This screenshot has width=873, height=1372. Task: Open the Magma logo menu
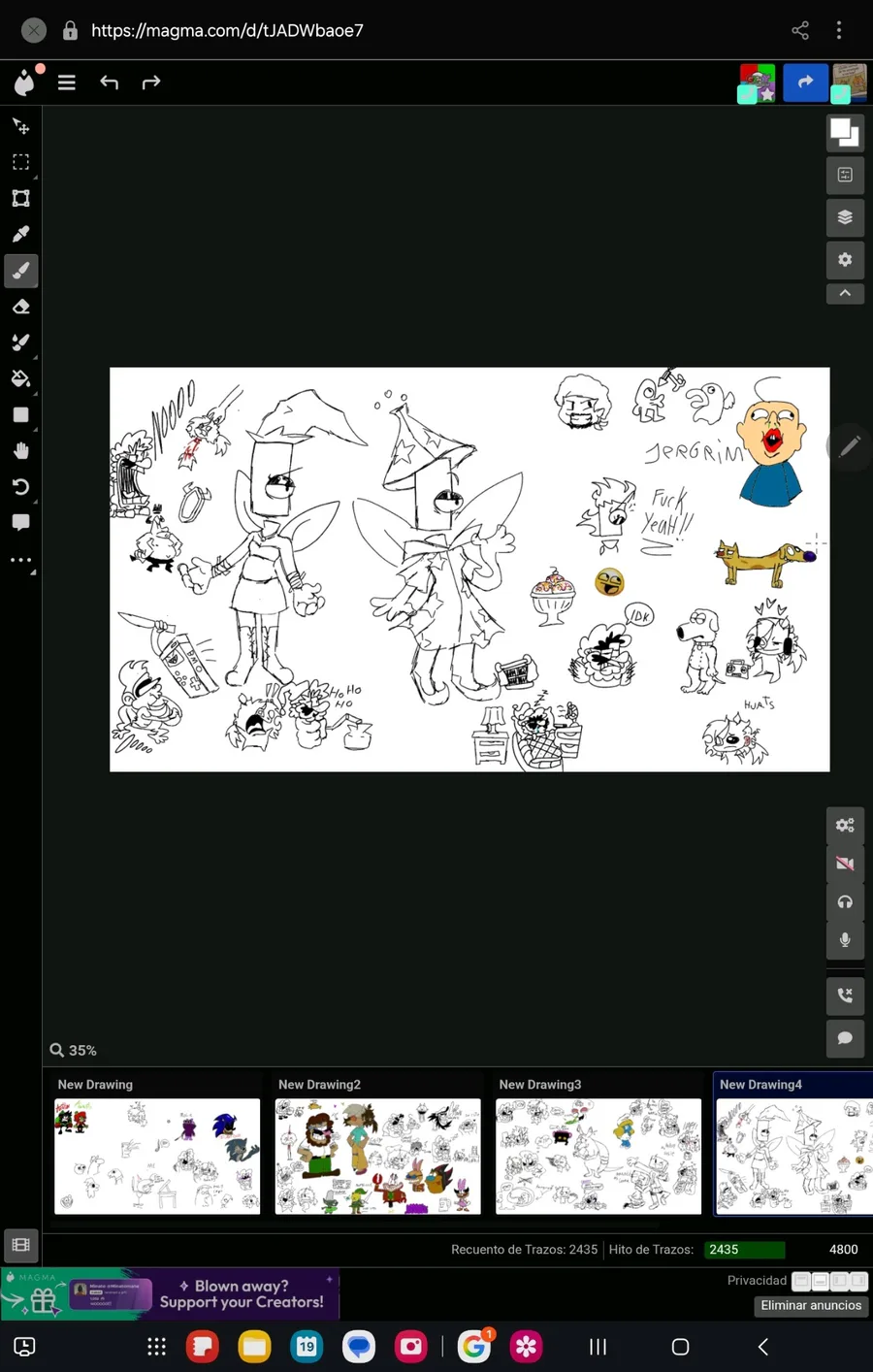[24, 82]
